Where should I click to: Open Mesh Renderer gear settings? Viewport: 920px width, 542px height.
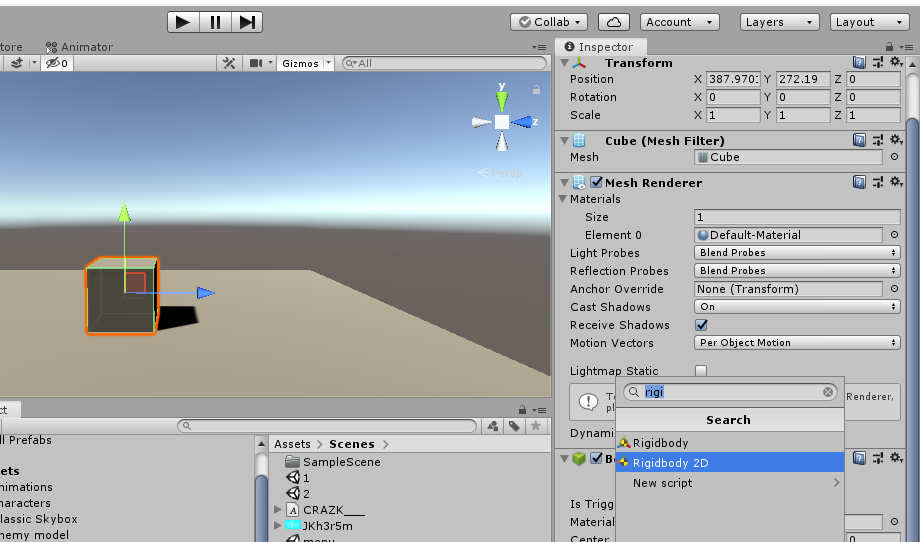pos(896,182)
